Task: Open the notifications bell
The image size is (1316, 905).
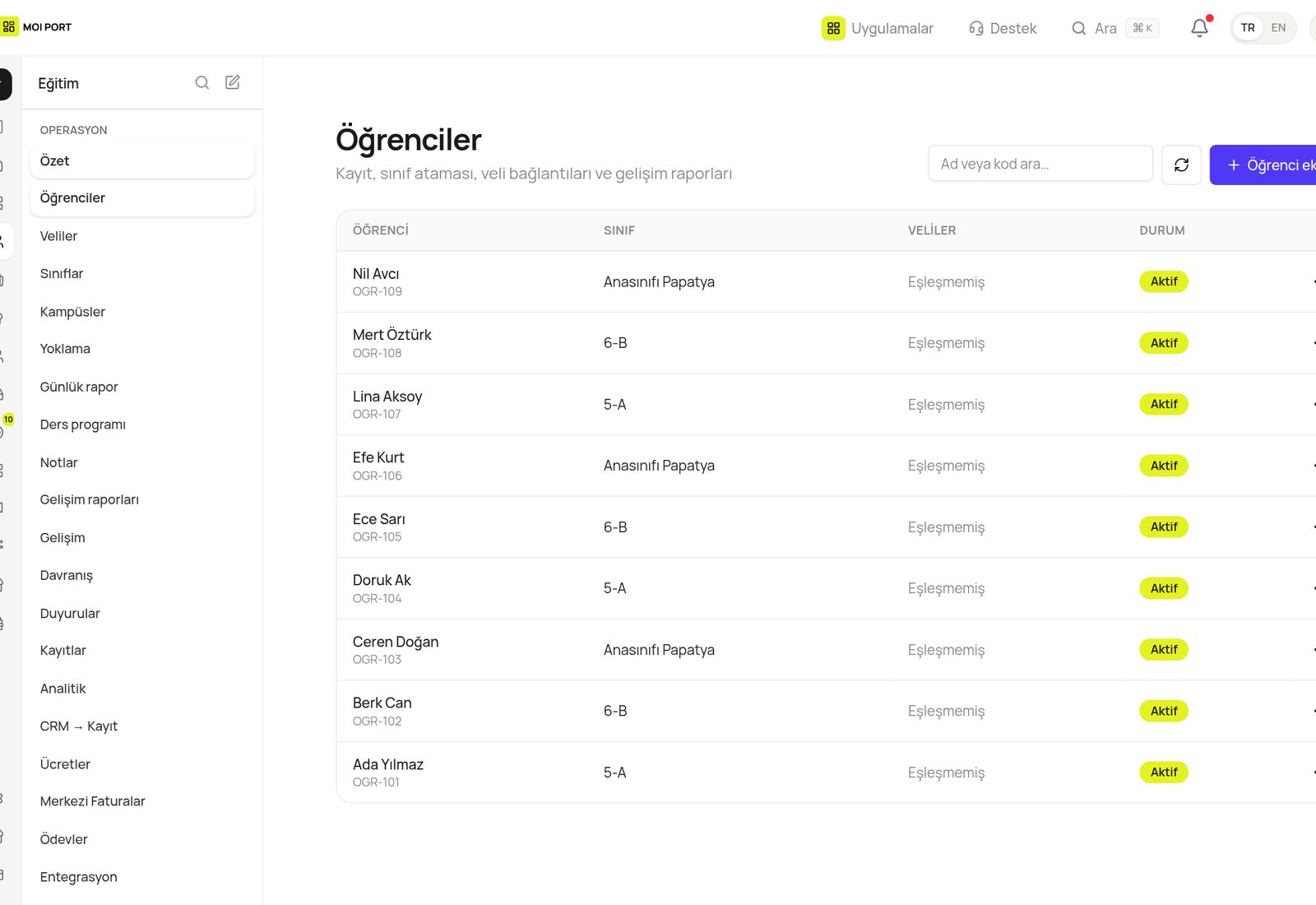Action: [1199, 28]
